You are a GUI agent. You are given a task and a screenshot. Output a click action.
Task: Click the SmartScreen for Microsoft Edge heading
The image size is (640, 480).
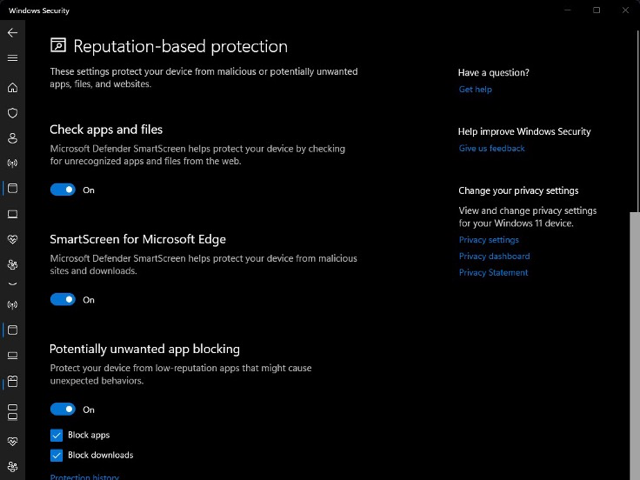138,239
